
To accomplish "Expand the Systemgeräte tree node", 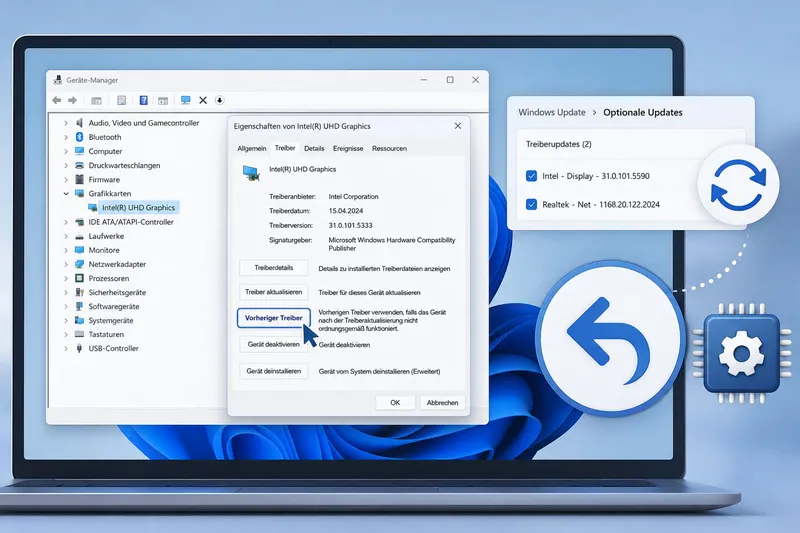I will 66,320.
